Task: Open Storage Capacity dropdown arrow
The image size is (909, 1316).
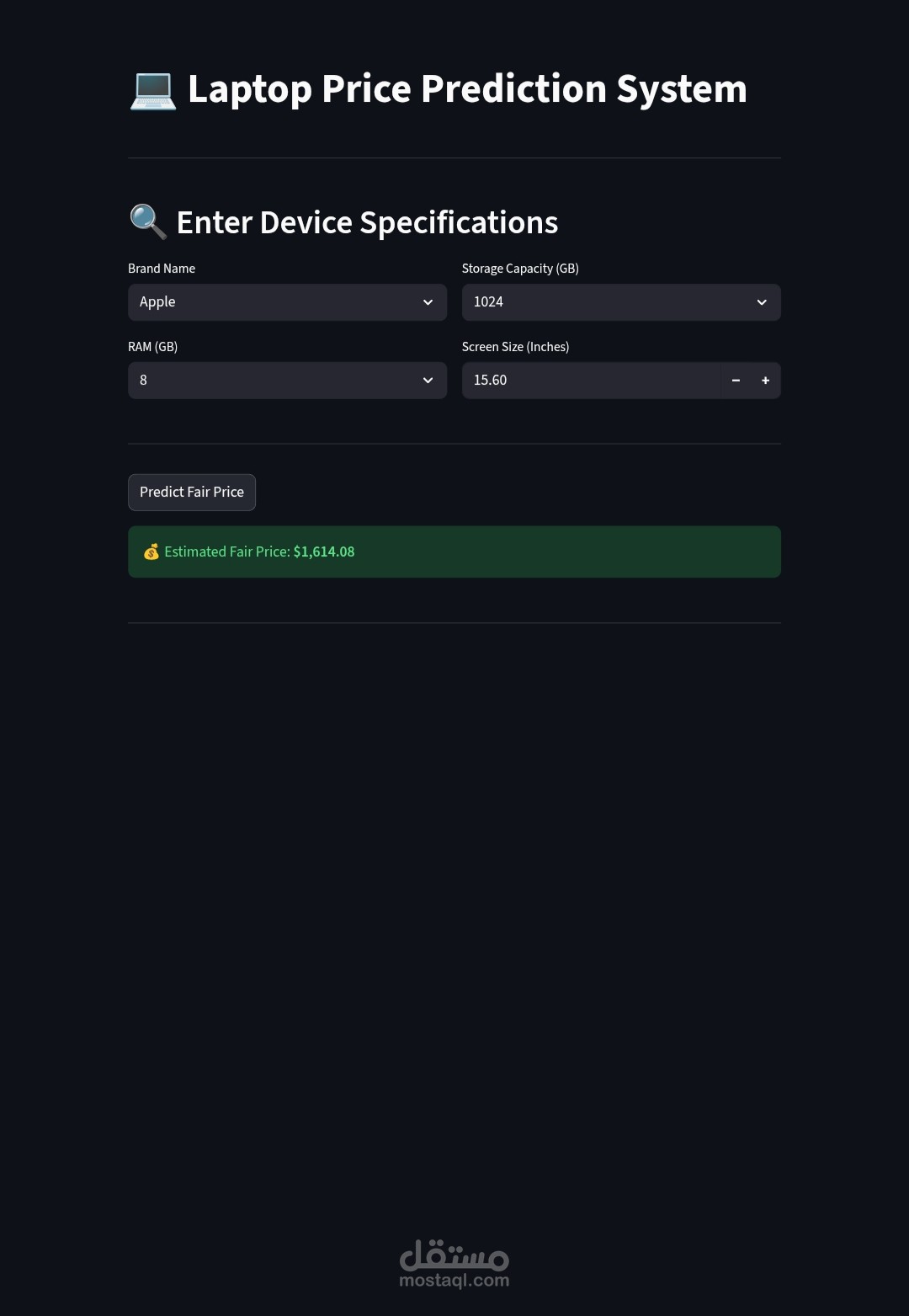Action: 762,302
